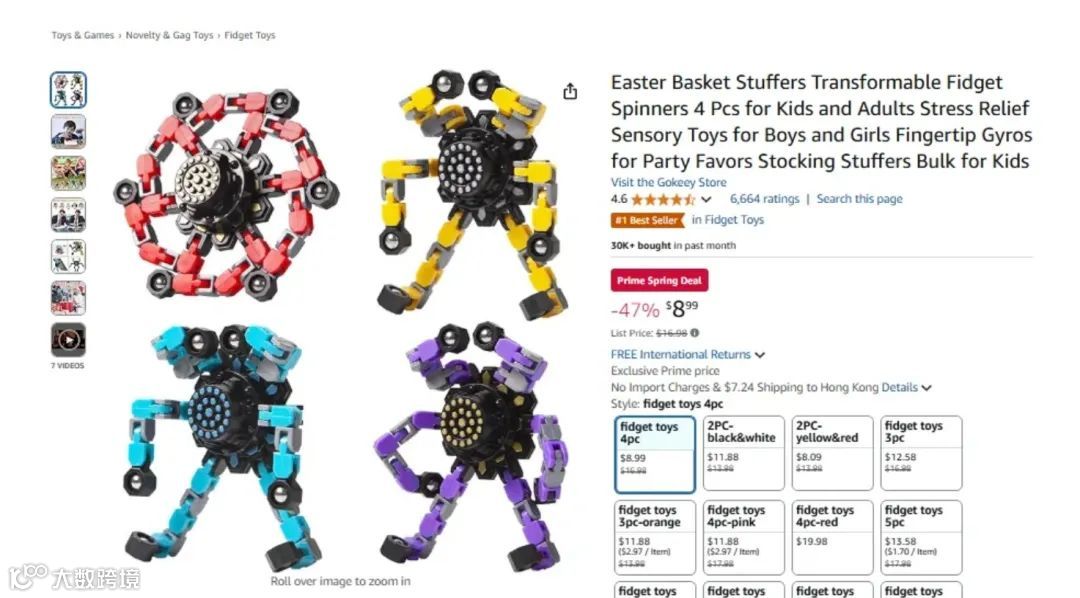Expand the rating breakdown chevron

(706, 200)
